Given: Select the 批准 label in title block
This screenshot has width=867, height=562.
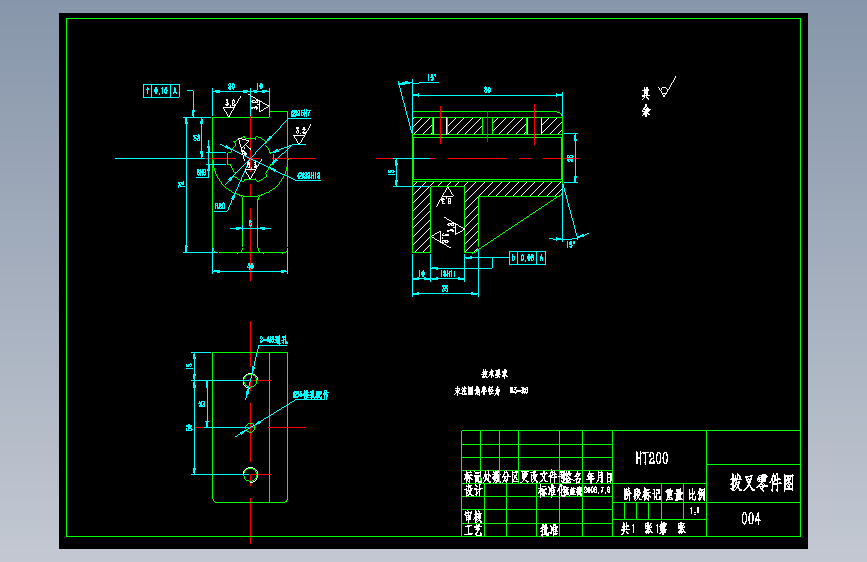Looking at the screenshot, I should 549,530.
